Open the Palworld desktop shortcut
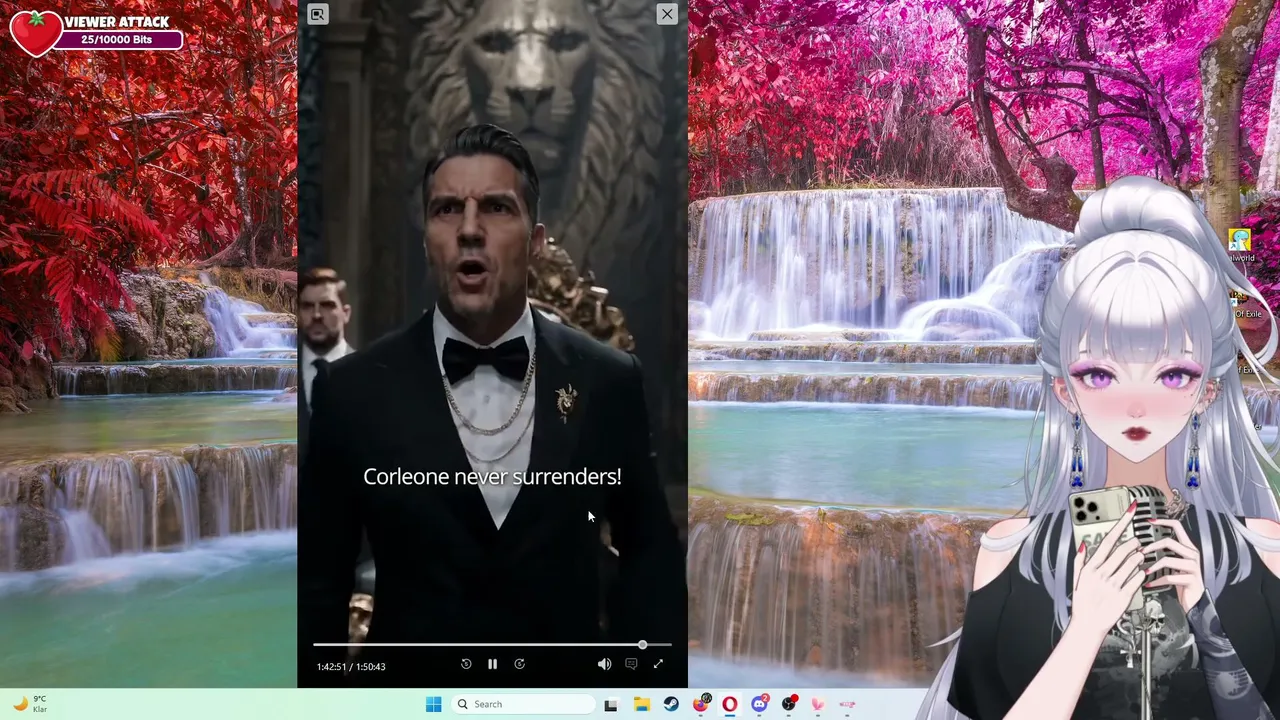The image size is (1280, 720). pos(1240,245)
